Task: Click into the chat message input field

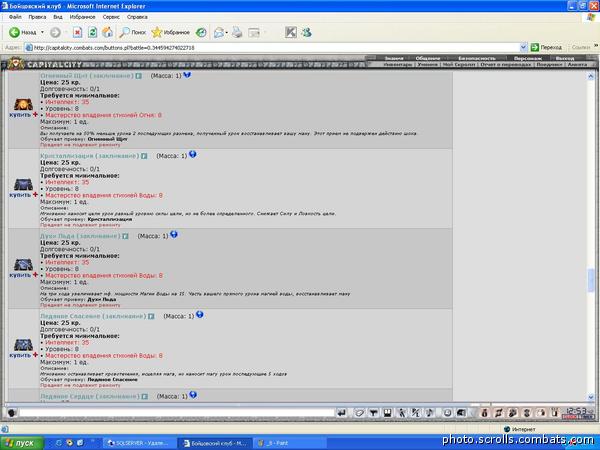Action: (x=177, y=412)
